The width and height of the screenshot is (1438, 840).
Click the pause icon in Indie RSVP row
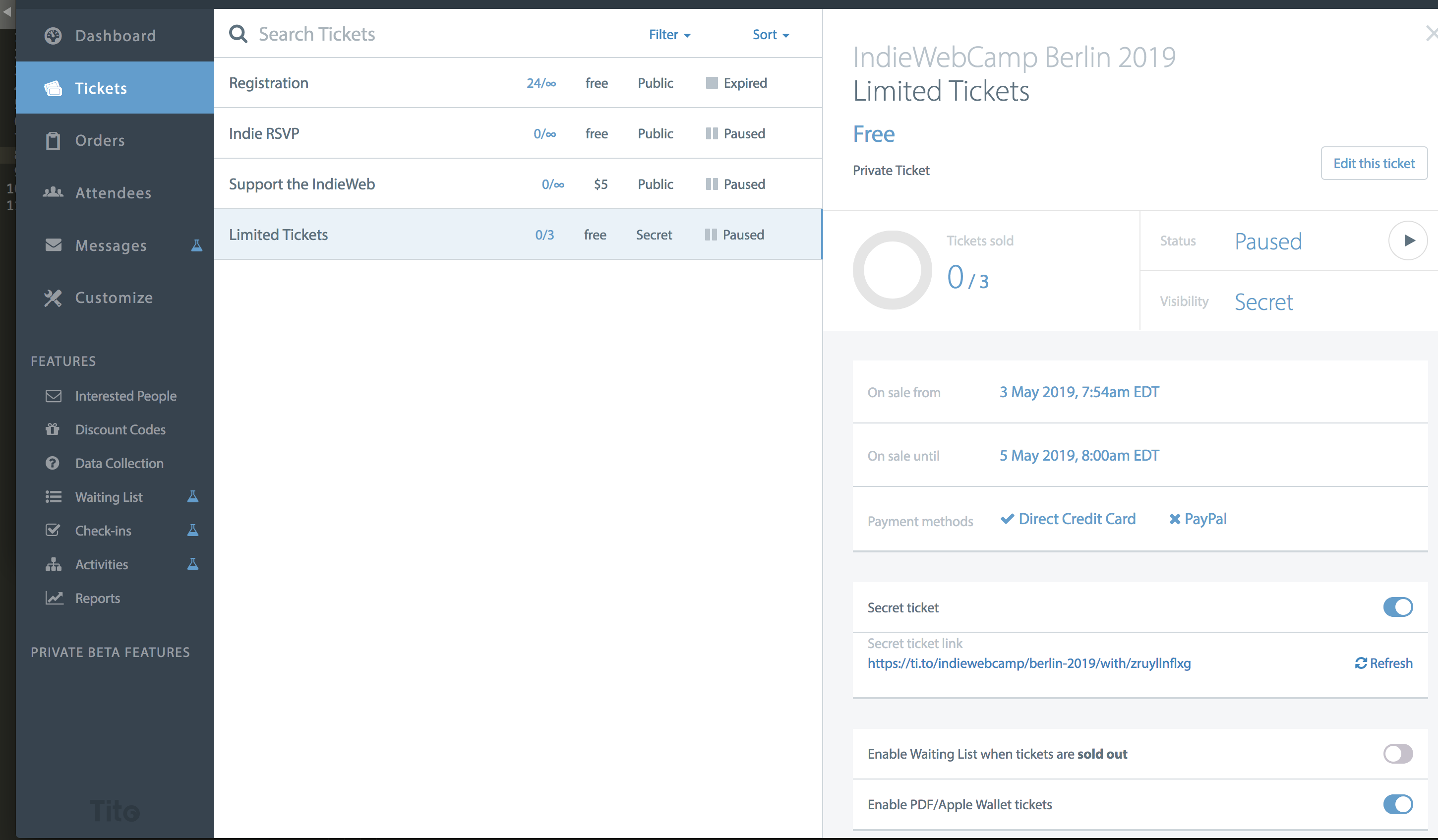pyautogui.click(x=712, y=133)
